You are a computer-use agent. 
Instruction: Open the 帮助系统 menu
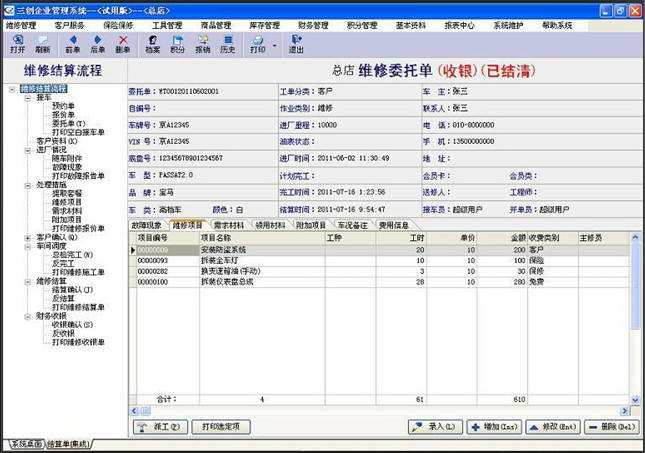[557, 26]
